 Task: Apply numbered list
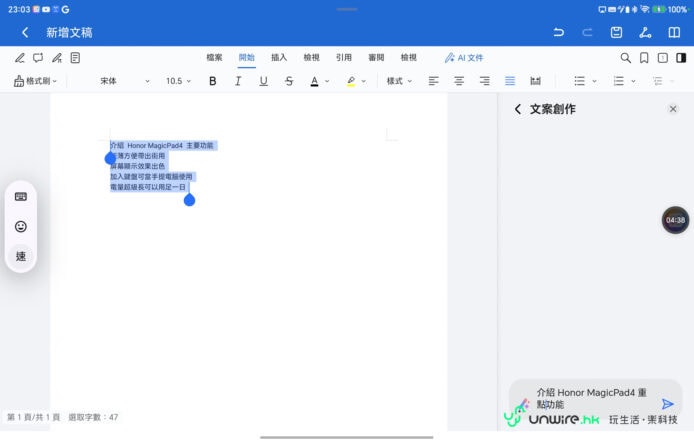tap(618, 81)
